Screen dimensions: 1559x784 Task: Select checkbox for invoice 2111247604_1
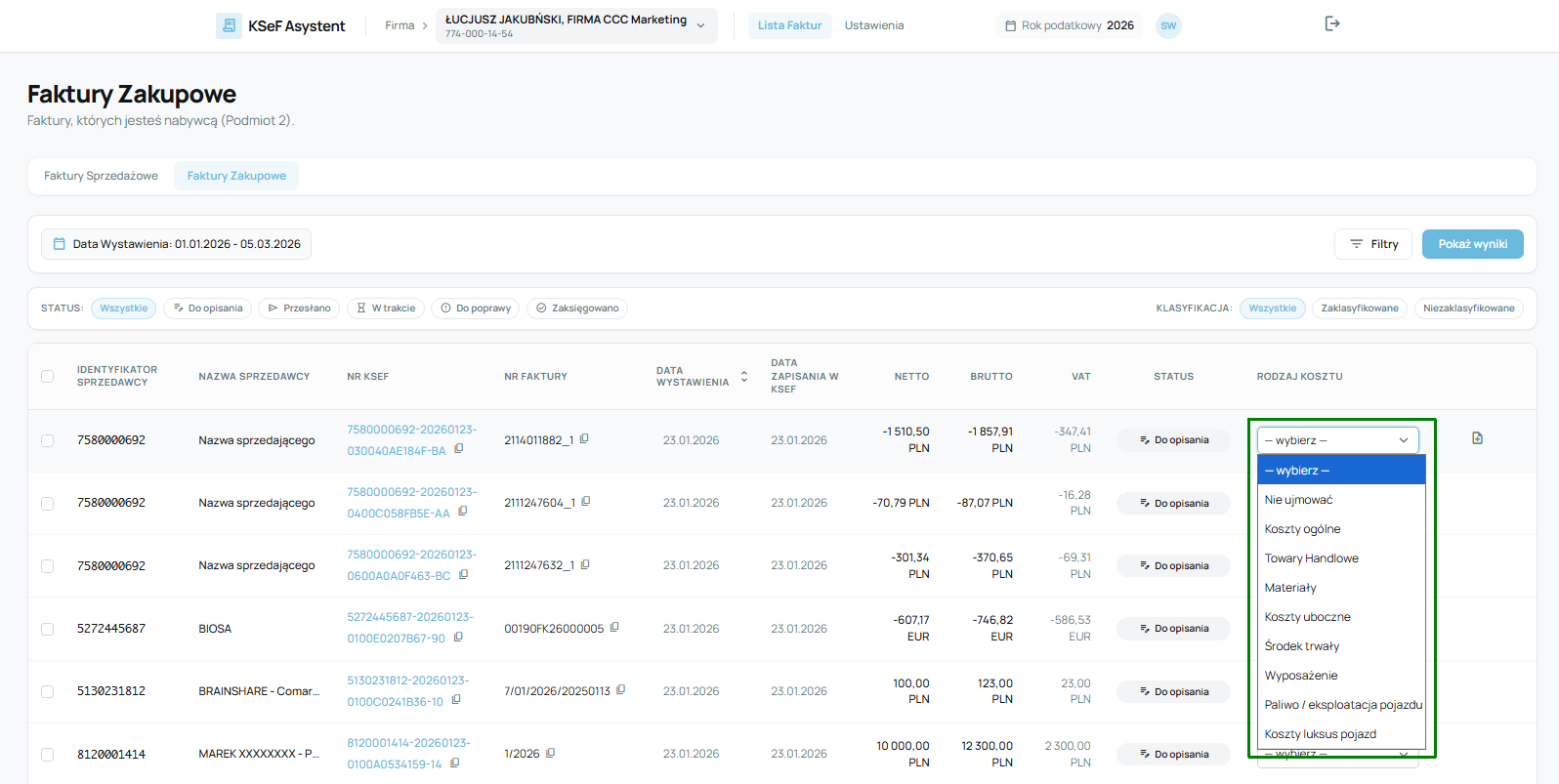coord(47,503)
